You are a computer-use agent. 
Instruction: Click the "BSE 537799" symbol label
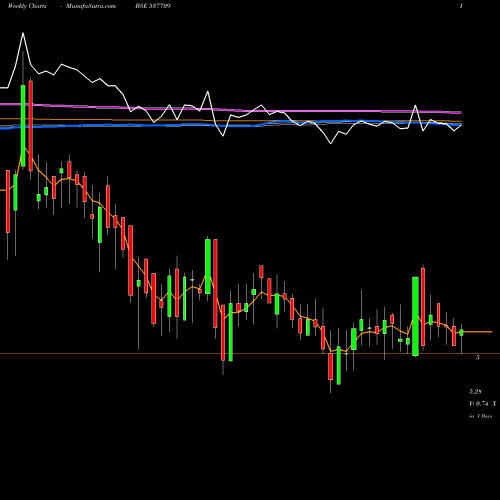click(x=153, y=6)
